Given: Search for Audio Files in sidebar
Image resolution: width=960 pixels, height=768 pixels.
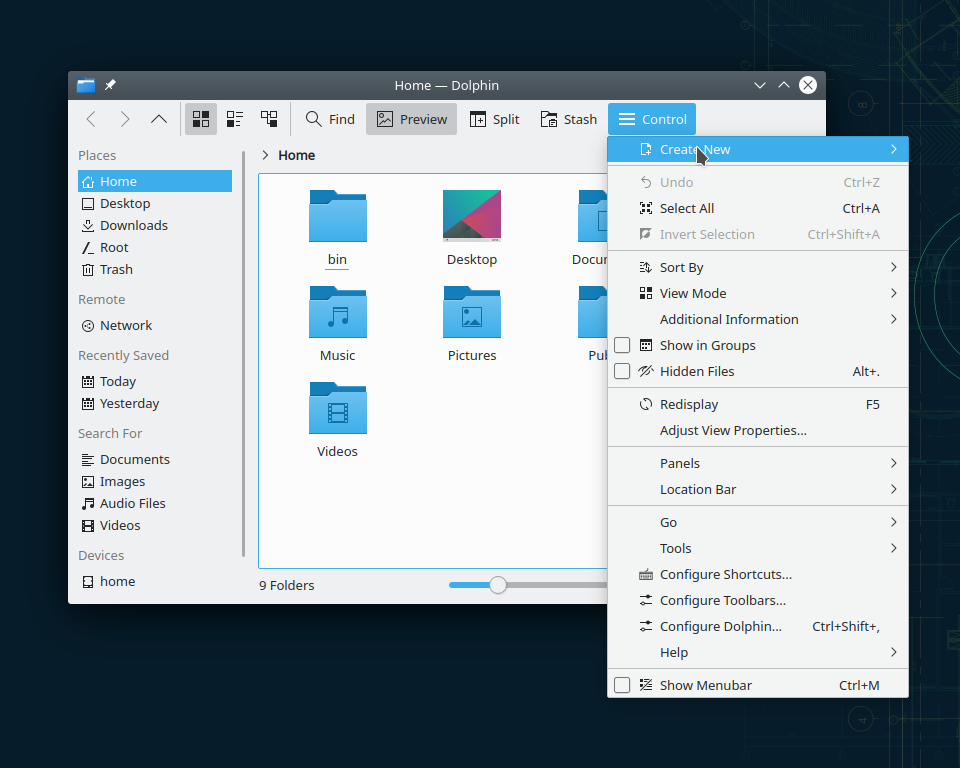Looking at the screenshot, I should pos(155,503).
